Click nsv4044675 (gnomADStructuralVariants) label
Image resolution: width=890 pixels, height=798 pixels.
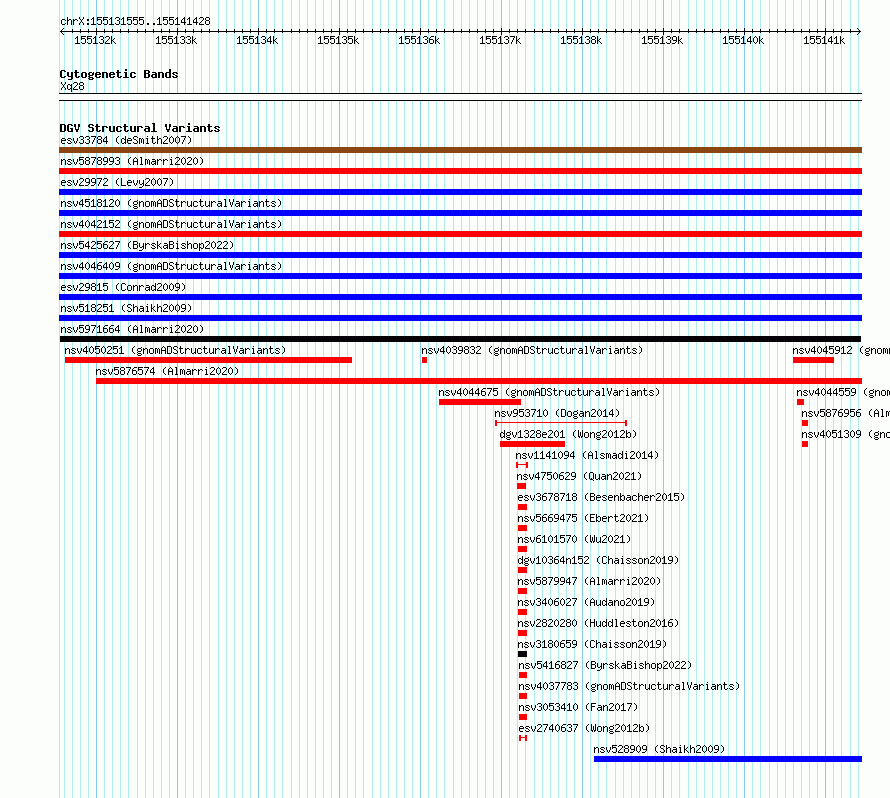coord(549,392)
